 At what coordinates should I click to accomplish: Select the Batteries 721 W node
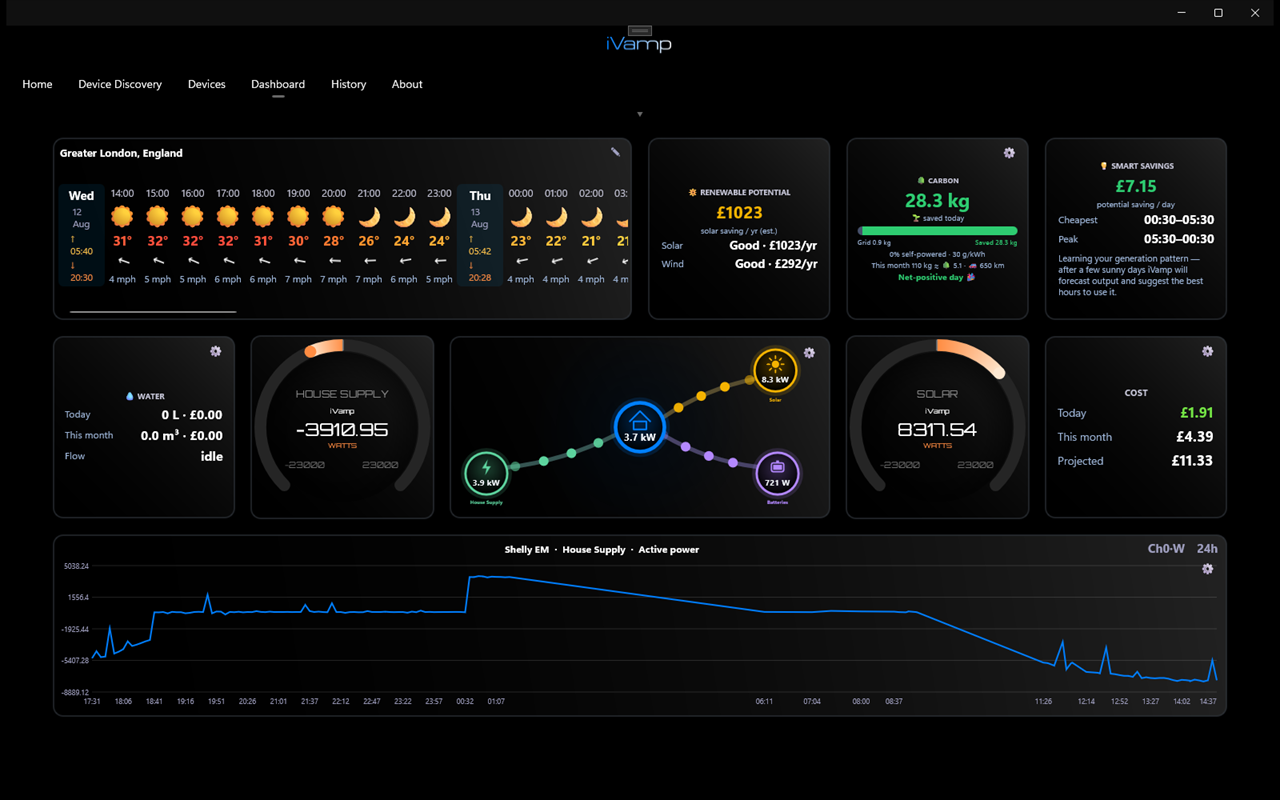777,473
